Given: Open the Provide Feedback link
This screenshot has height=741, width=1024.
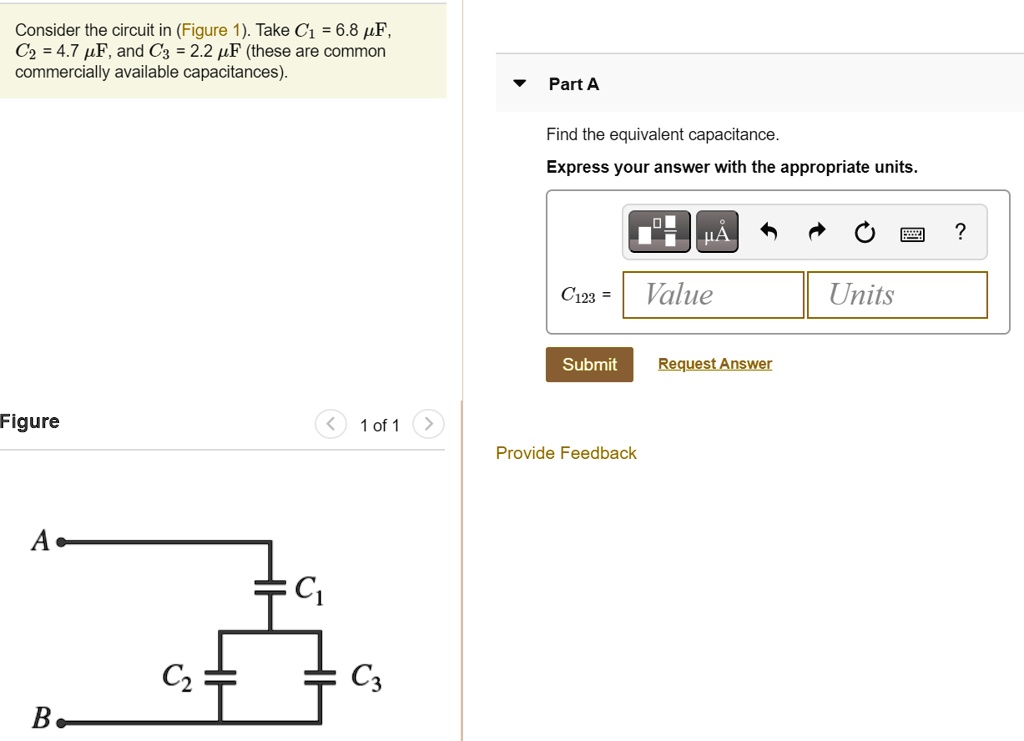Looking at the screenshot, I should point(566,453).
